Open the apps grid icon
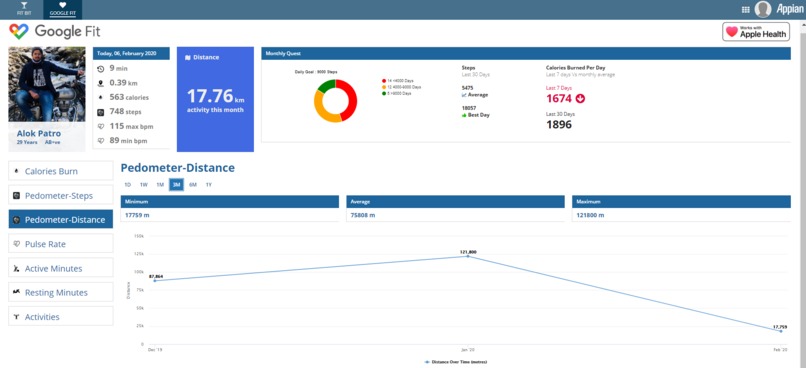Screen dimensions: 806x368 (x=745, y=9)
